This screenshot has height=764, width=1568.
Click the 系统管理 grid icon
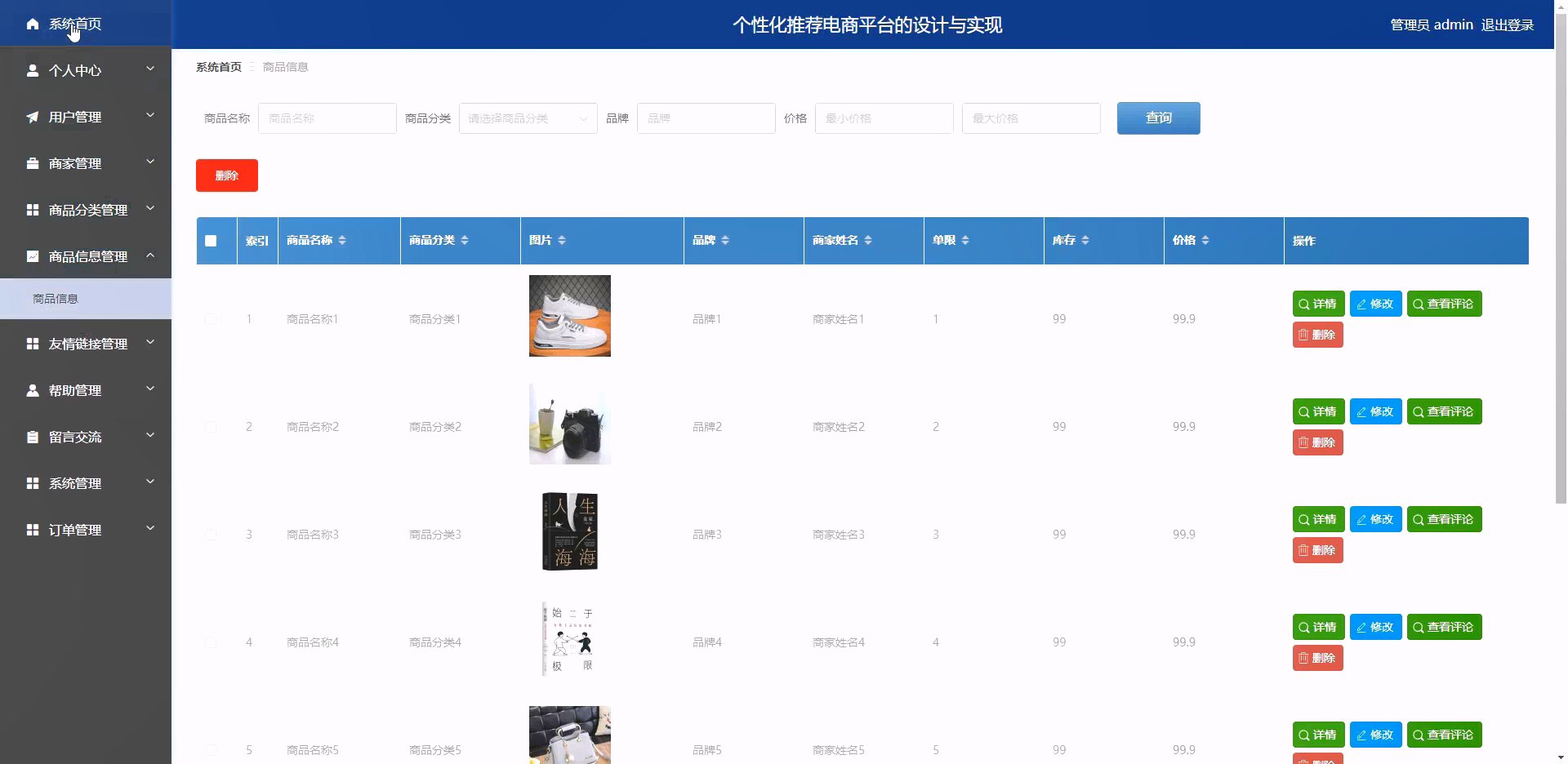coord(33,484)
